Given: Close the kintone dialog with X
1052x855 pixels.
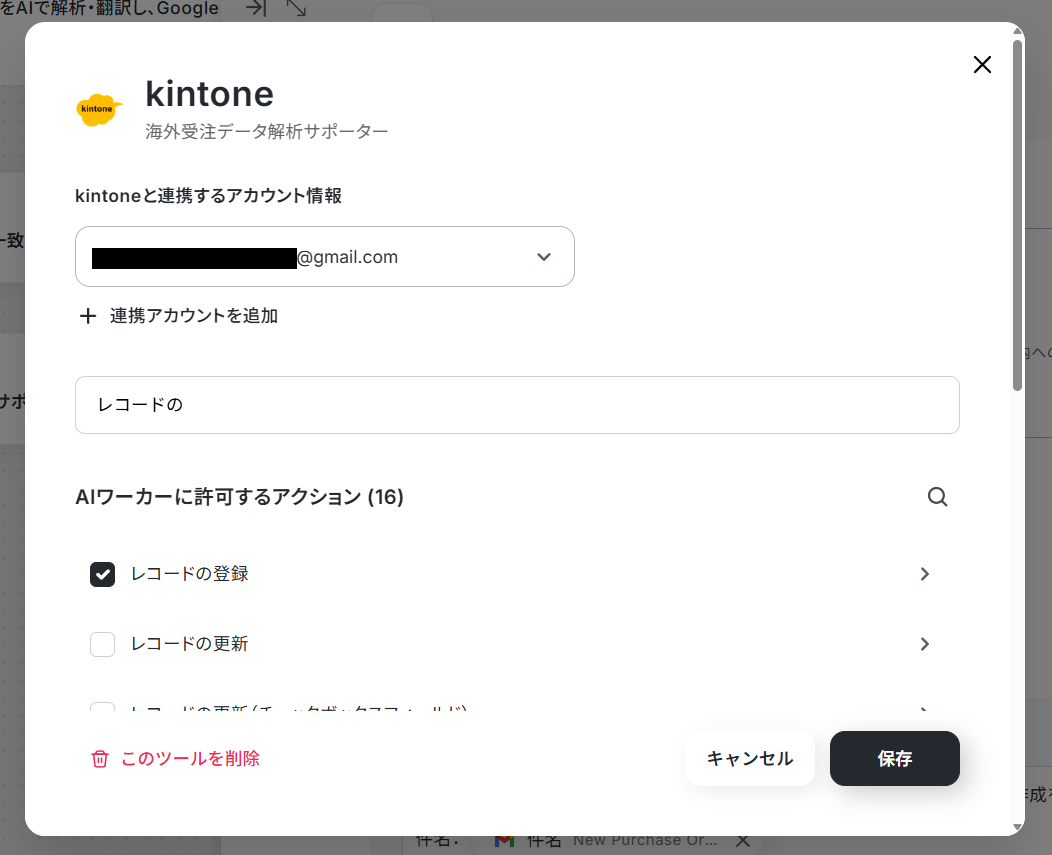Looking at the screenshot, I should (x=982, y=64).
